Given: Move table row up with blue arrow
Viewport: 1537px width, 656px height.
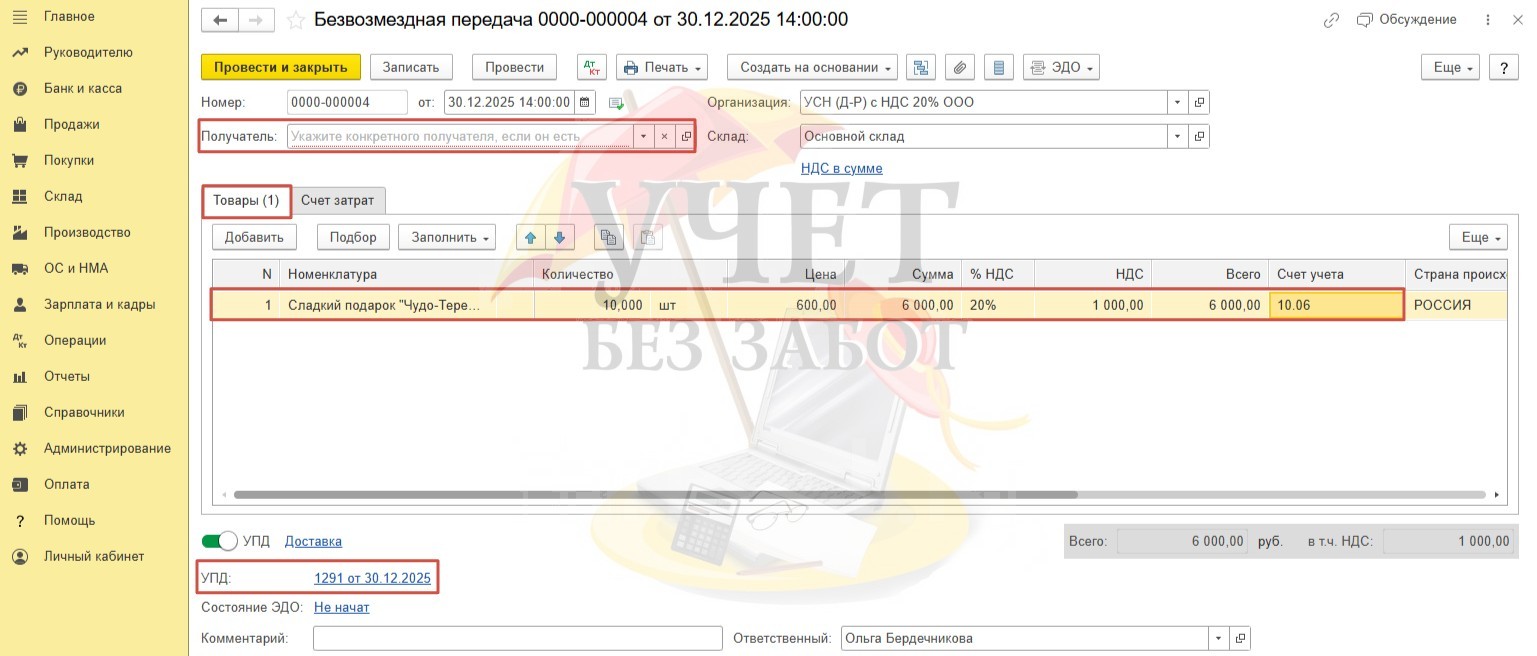Looking at the screenshot, I should (531, 237).
